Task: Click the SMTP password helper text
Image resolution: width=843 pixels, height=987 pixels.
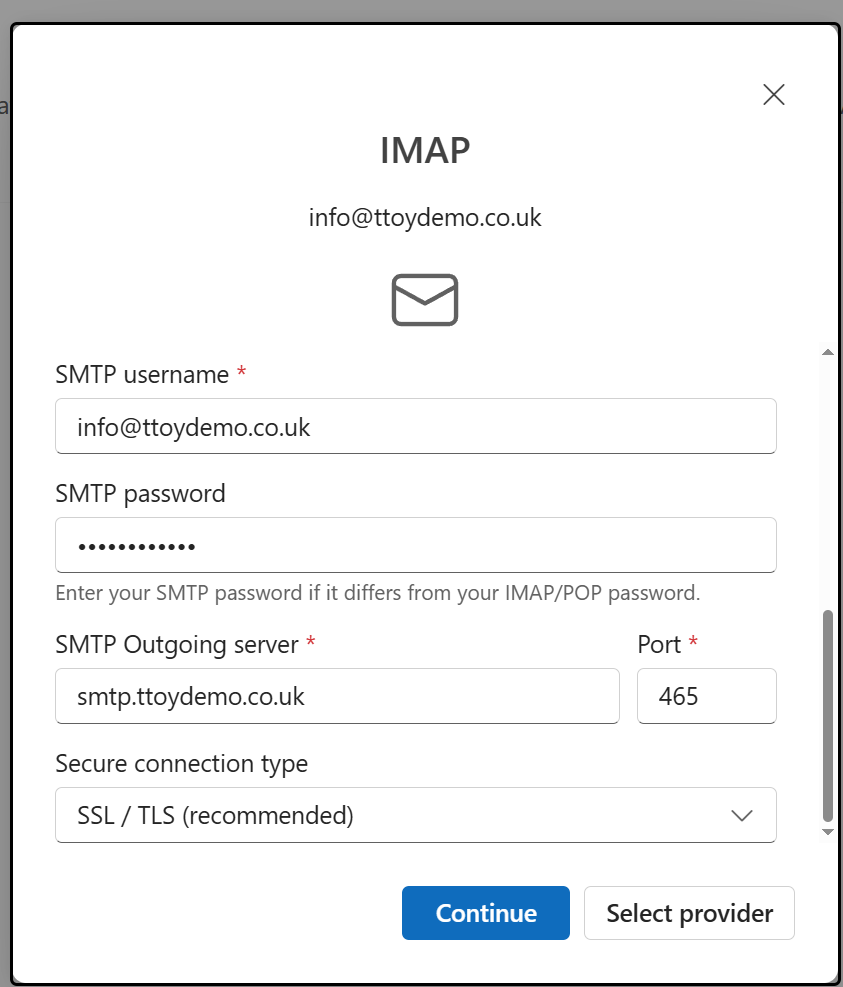Action: (378, 593)
